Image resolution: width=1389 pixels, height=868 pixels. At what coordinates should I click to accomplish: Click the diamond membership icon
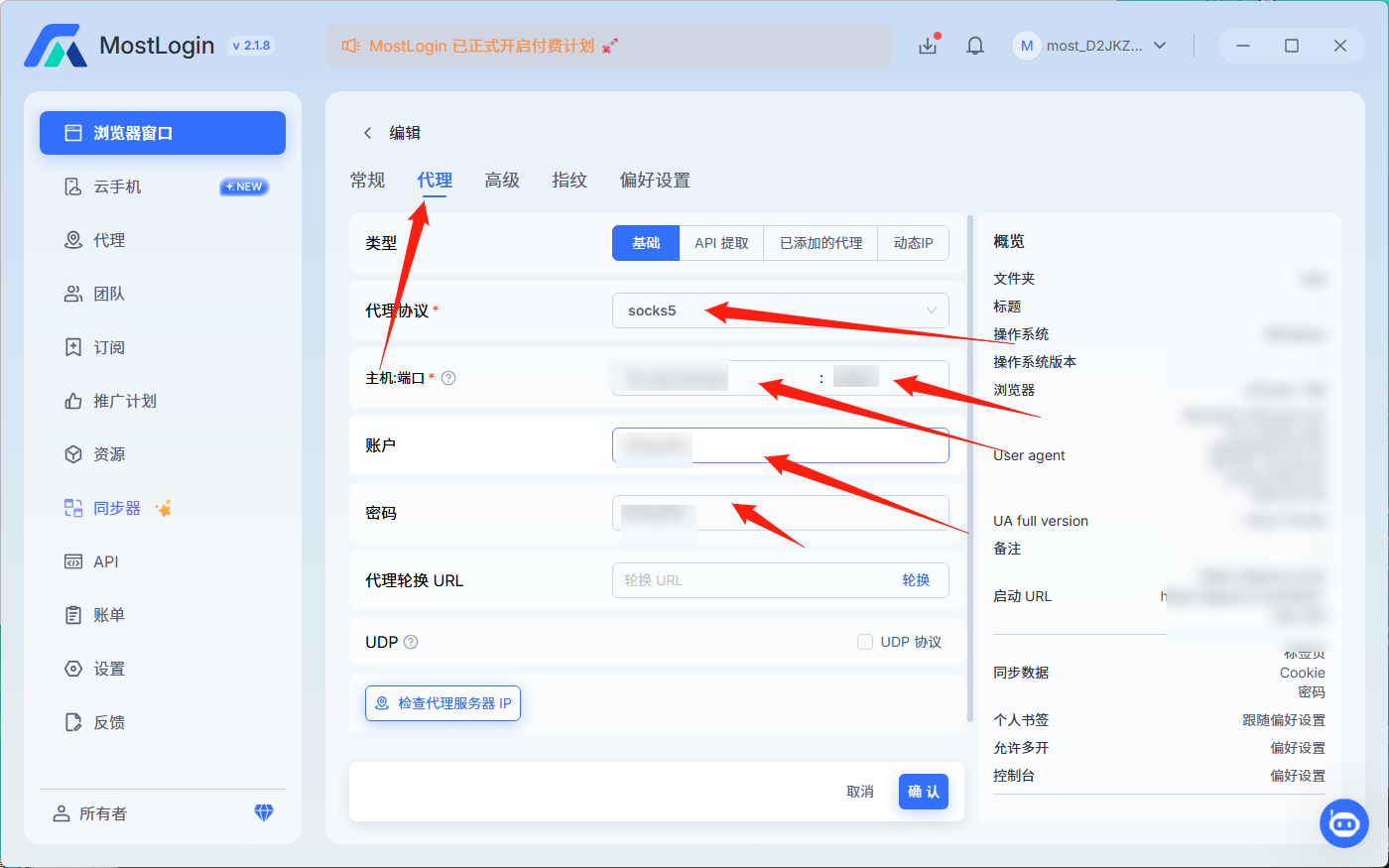pos(264,812)
